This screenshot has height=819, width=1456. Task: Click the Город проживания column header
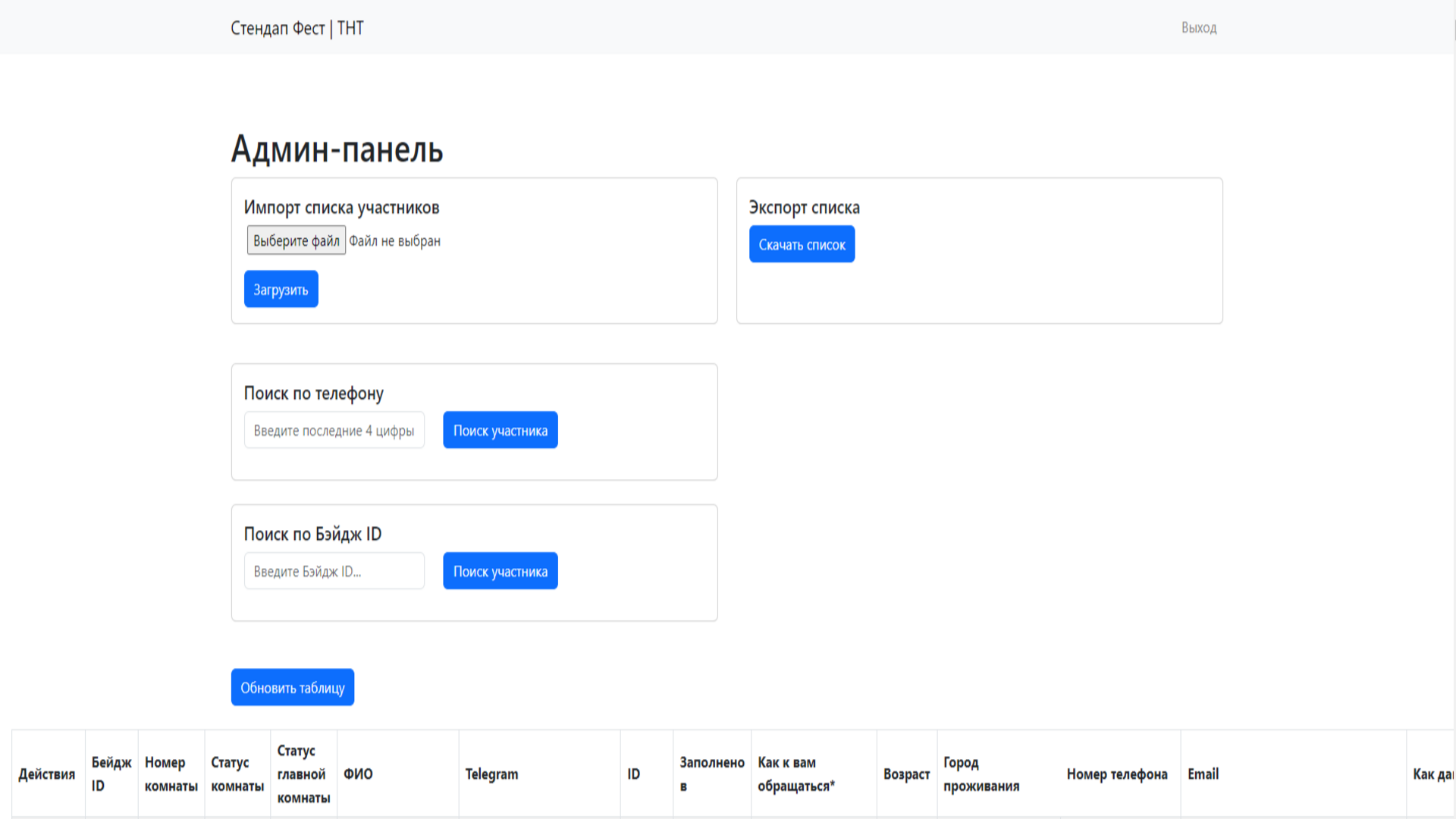(x=981, y=774)
